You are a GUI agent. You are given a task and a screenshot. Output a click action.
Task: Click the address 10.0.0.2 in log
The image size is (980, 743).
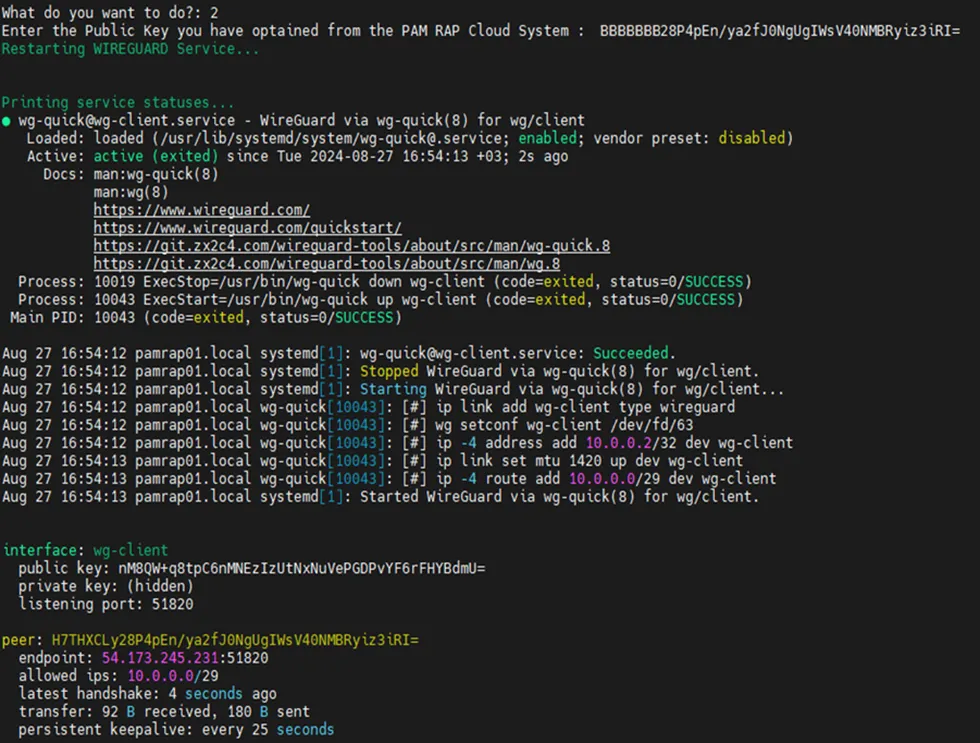point(619,443)
